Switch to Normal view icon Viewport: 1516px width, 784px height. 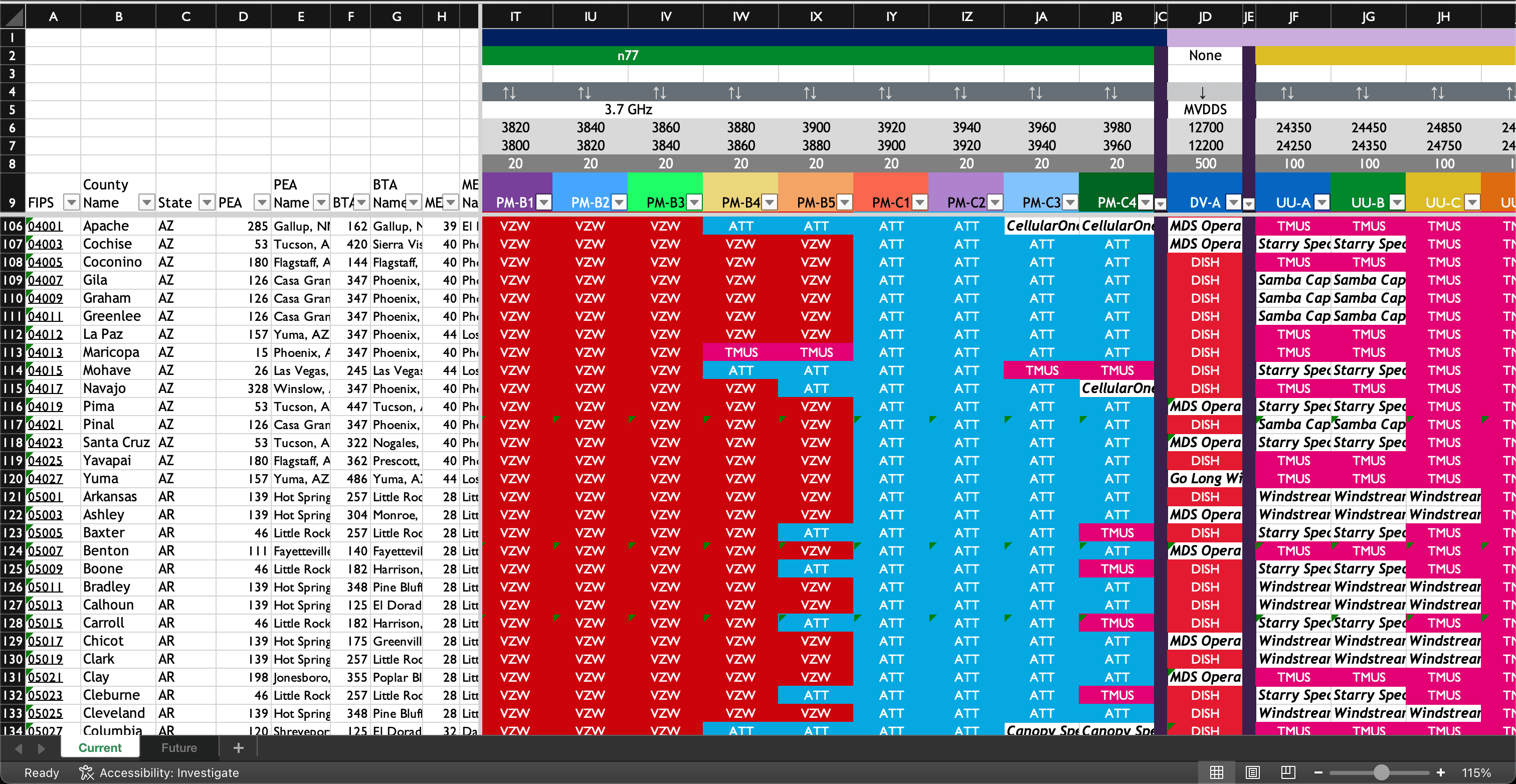1216,772
